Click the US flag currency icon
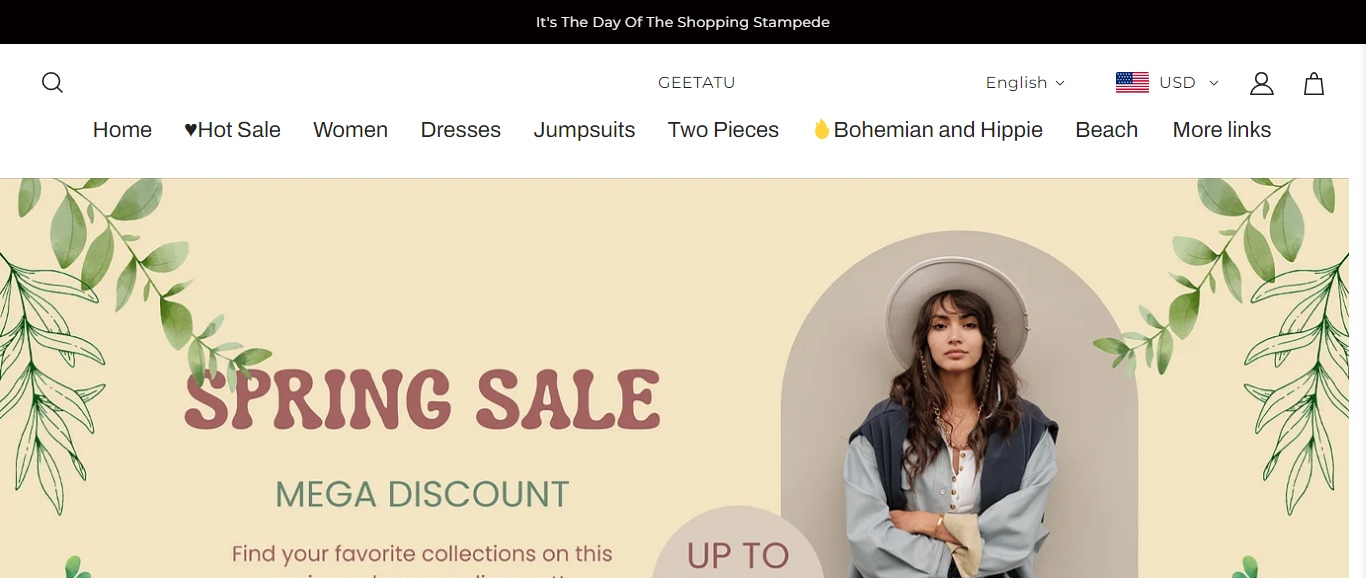This screenshot has height=578, width=1366. click(x=1132, y=83)
